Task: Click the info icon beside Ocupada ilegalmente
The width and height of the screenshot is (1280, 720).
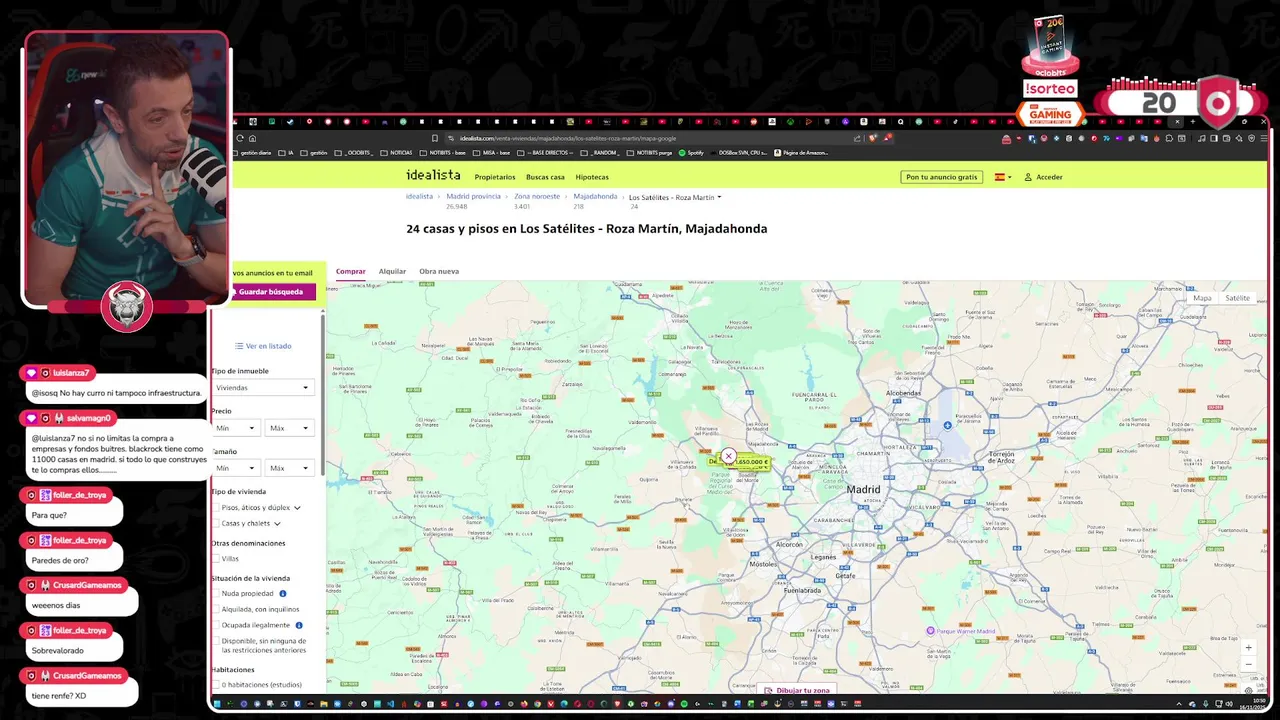Action: [299, 625]
